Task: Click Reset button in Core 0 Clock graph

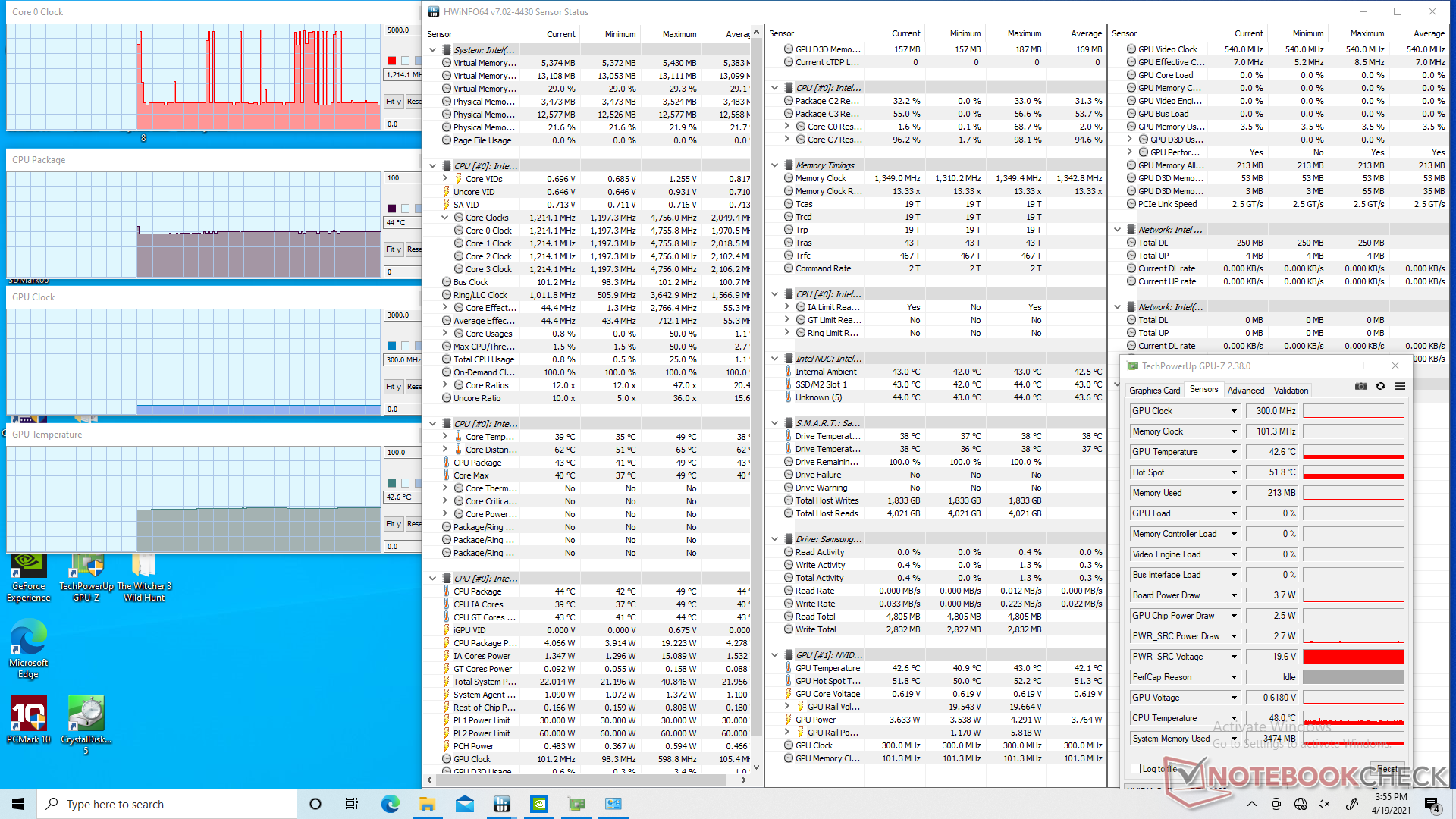Action: pos(414,102)
